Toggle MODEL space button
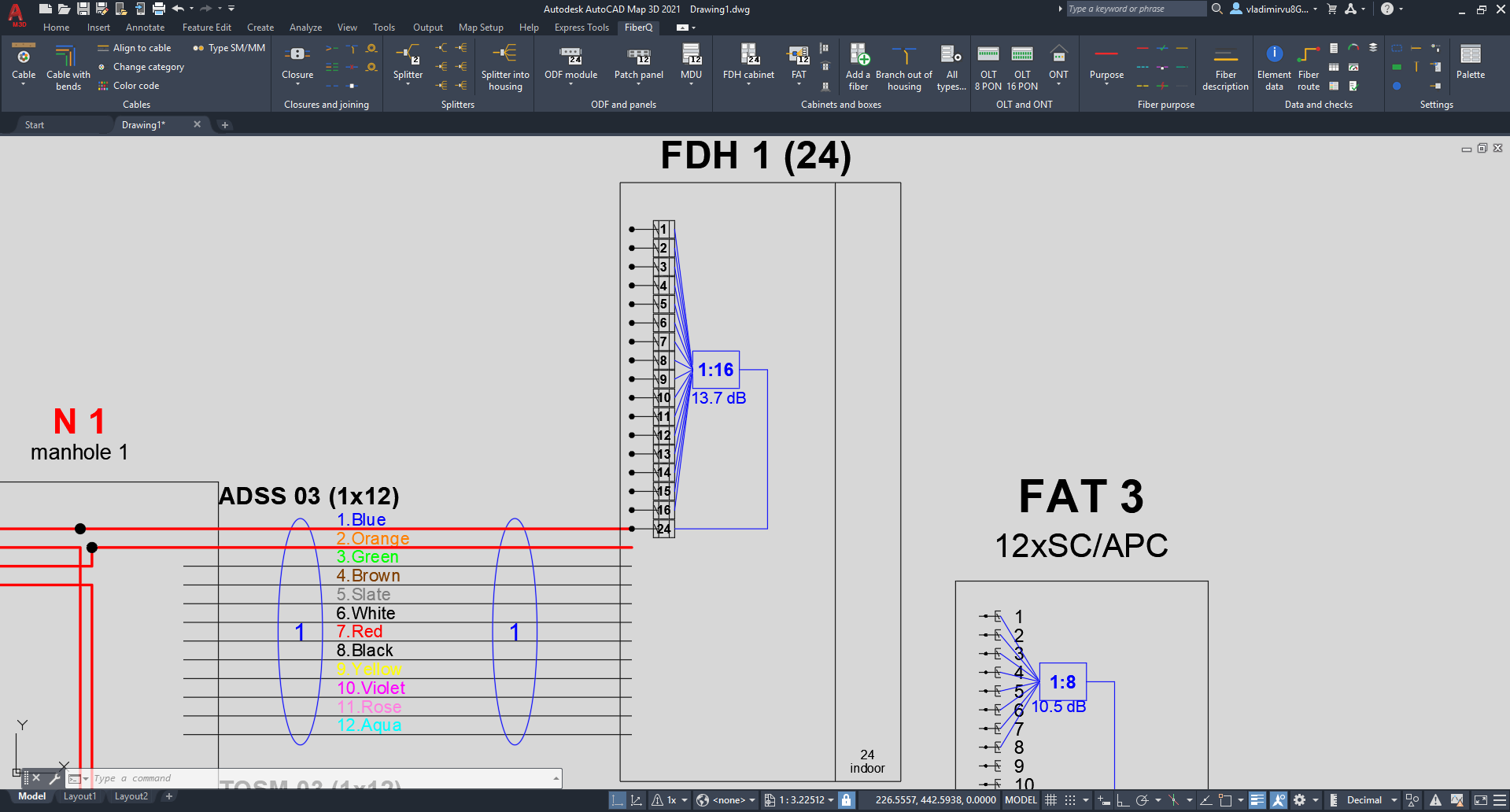The image size is (1510, 812). 1021,800
